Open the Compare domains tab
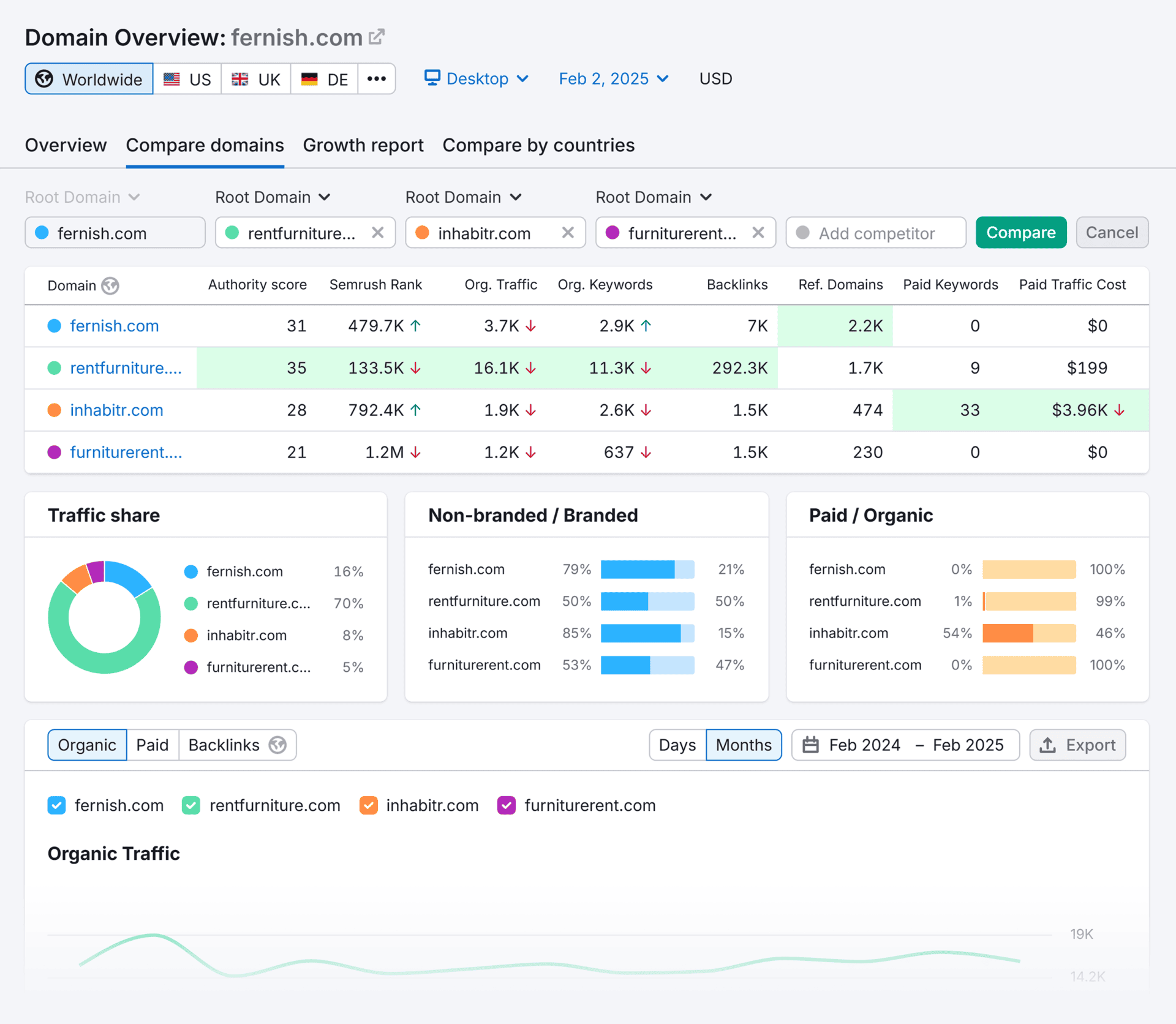The image size is (1176, 1024). coord(205,145)
